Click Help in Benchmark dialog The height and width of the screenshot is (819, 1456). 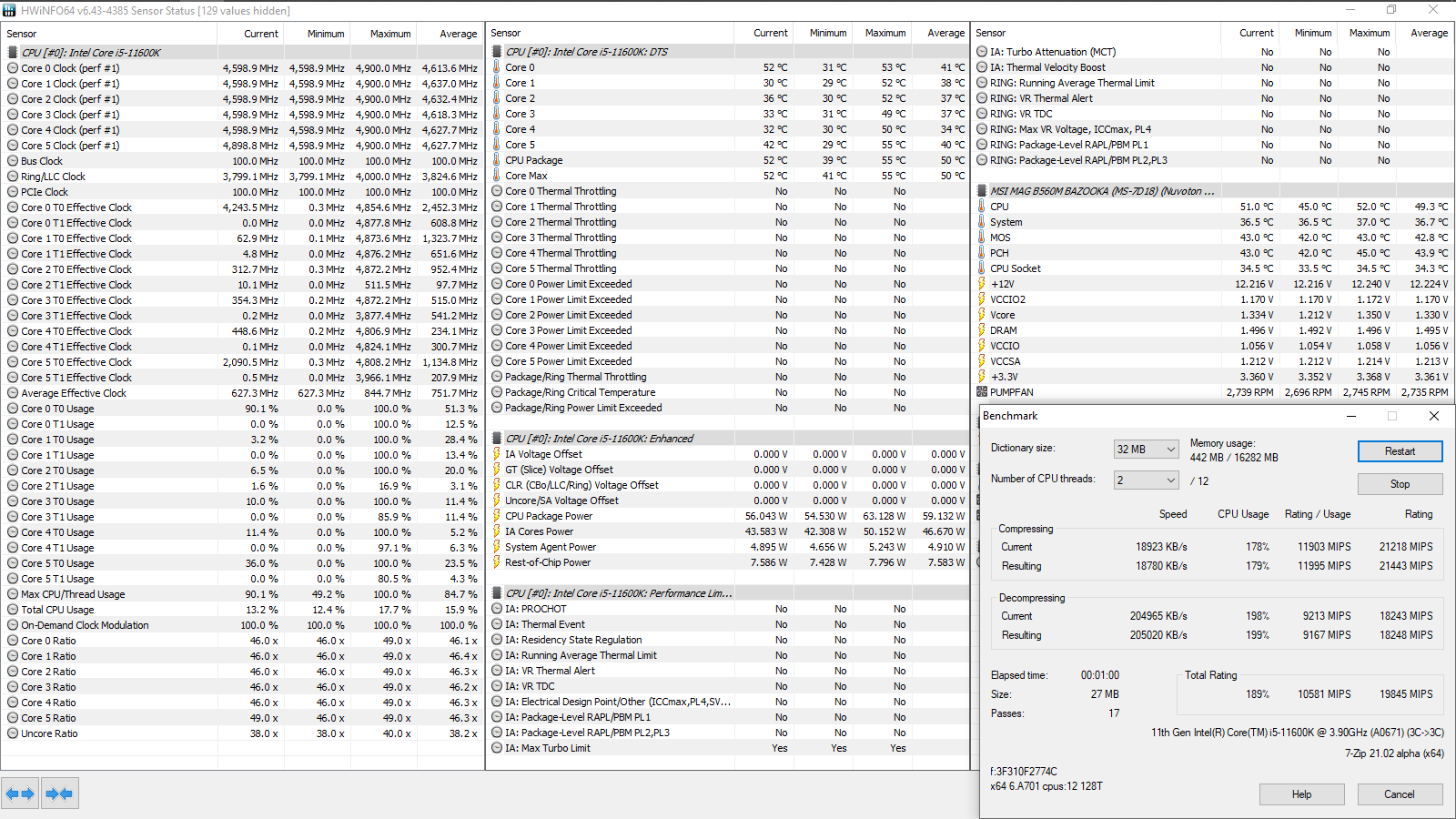pyautogui.click(x=1302, y=794)
